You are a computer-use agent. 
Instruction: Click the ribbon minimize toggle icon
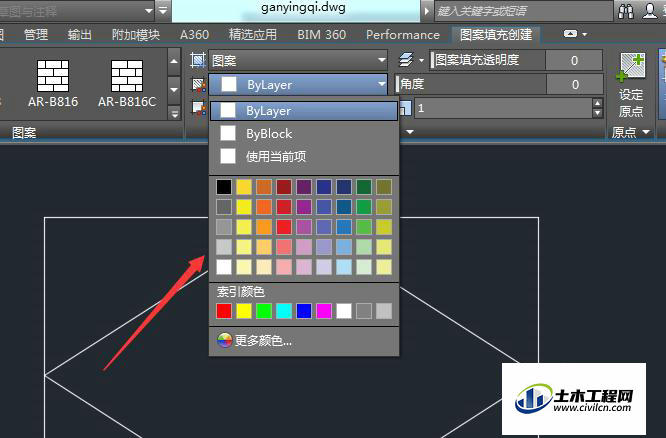point(570,34)
